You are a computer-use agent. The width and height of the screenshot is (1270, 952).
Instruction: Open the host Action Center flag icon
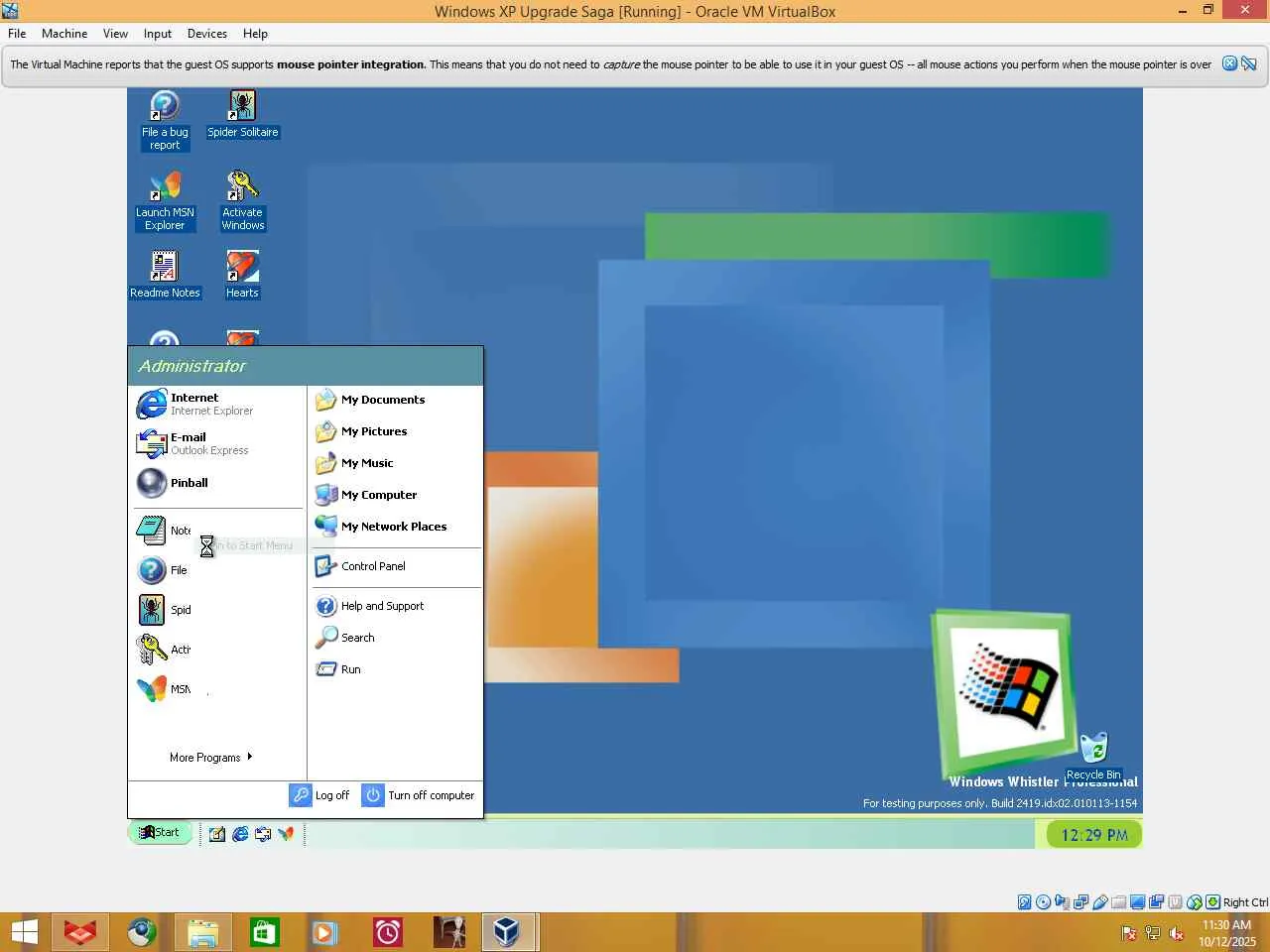(x=1129, y=933)
